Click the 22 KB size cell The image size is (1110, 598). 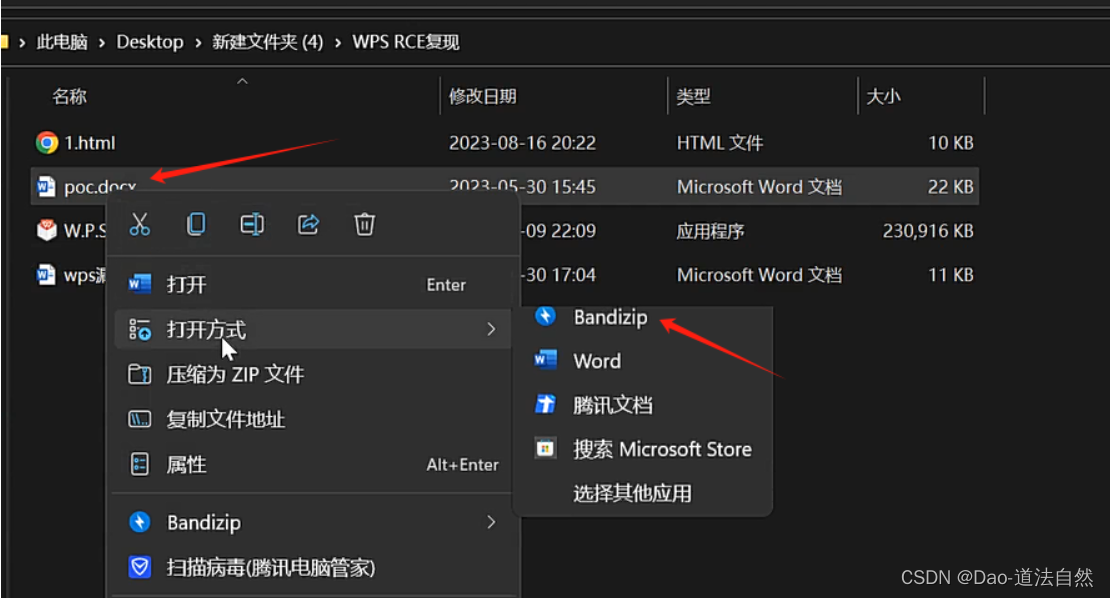coord(951,187)
